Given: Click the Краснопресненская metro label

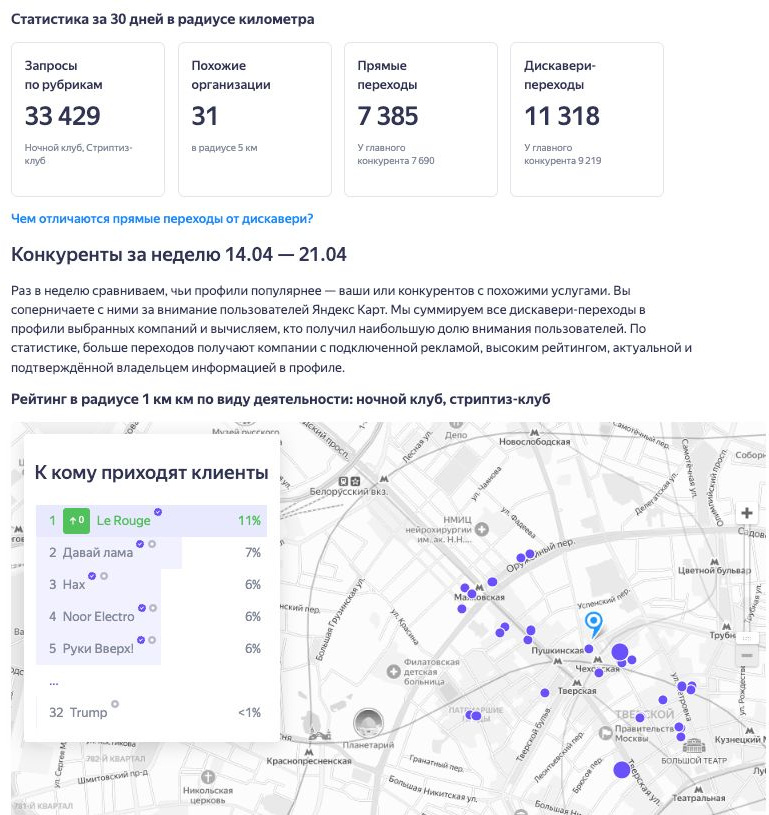Looking at the screenshot, I should coord(309,761).
